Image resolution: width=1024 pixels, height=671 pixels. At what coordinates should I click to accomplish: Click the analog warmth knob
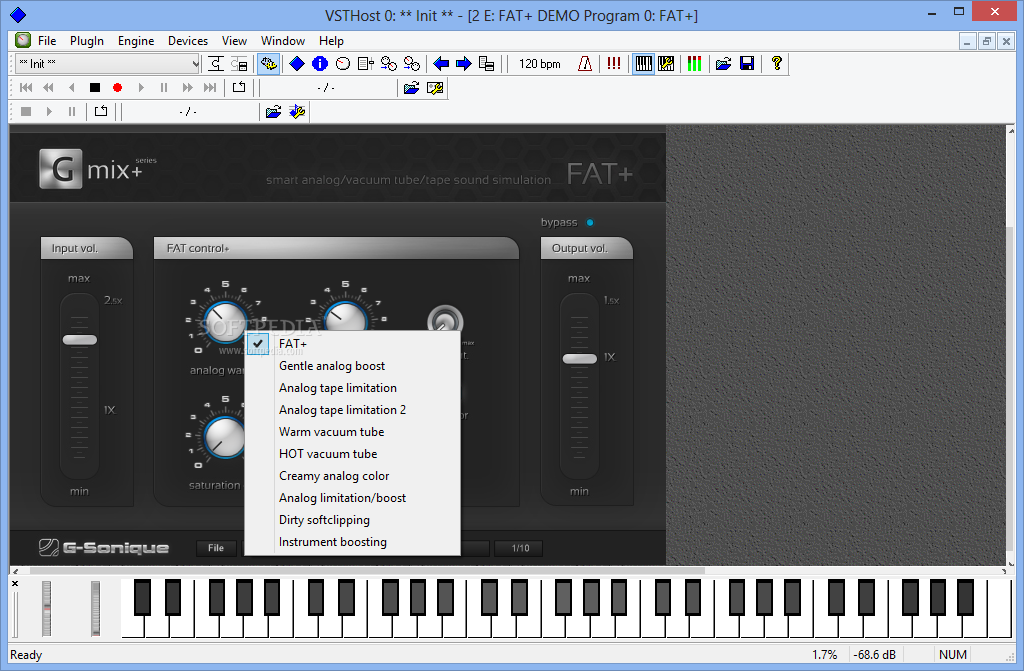pos(225,322)
